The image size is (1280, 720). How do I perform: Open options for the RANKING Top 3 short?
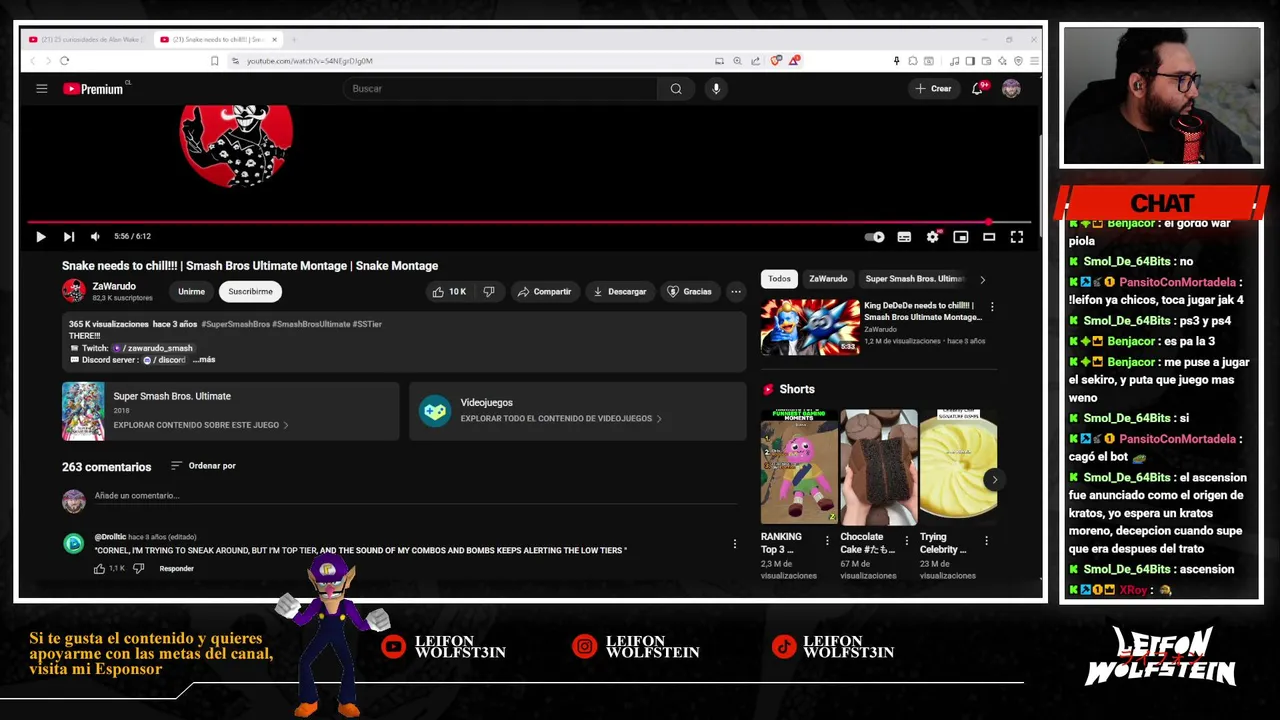point(826,541)
